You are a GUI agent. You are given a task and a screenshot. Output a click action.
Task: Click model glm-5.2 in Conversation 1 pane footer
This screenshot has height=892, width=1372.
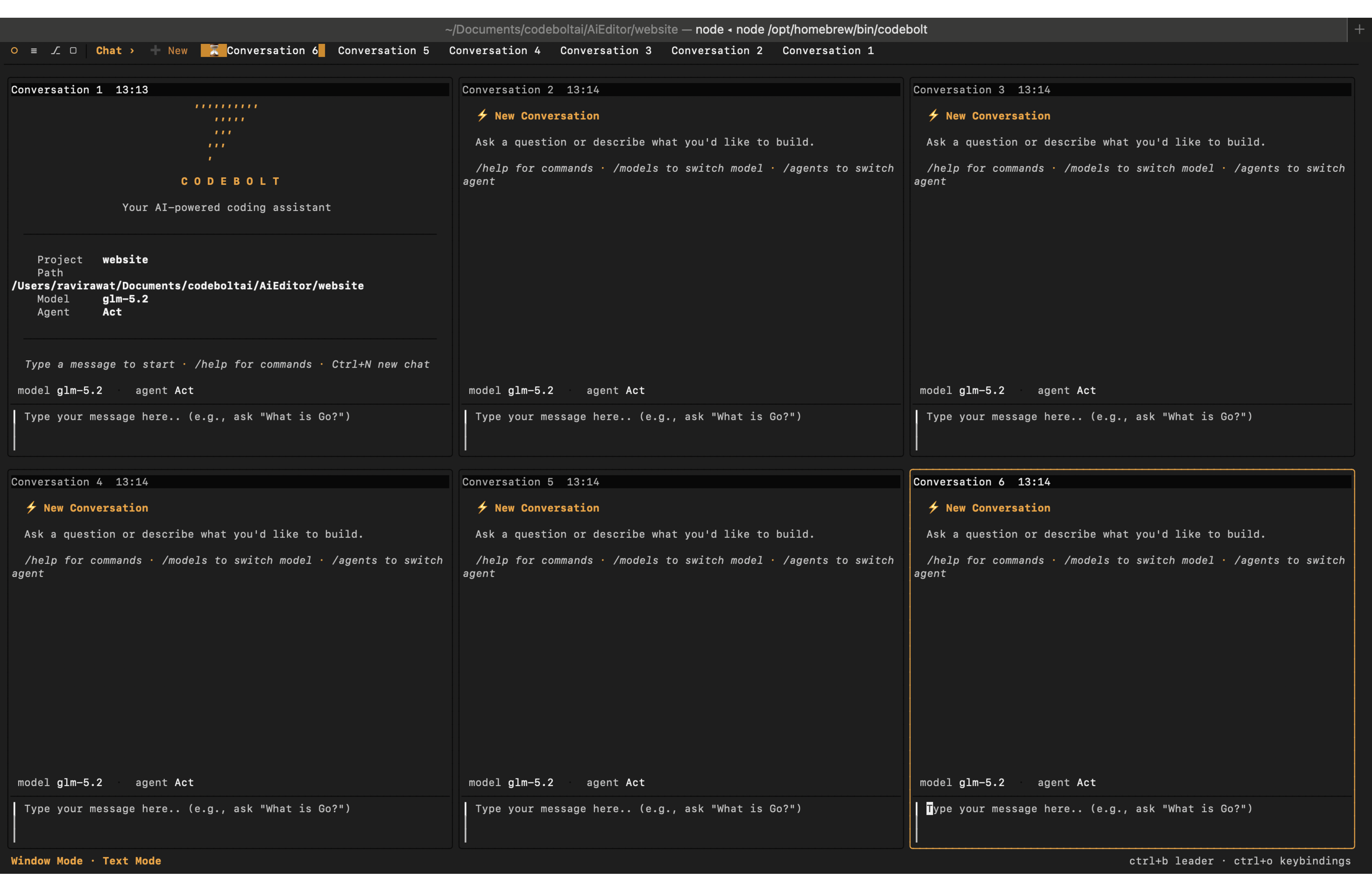60,390
